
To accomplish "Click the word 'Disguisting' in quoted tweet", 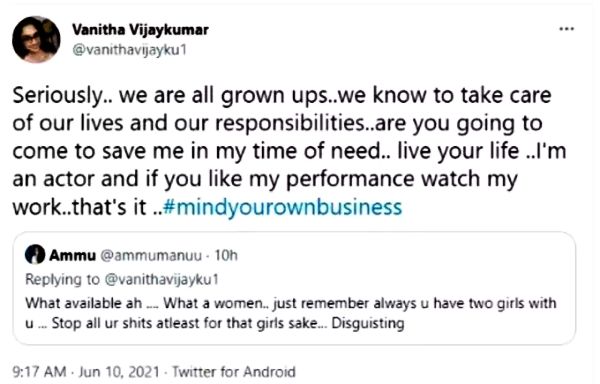I will (368, 324).
